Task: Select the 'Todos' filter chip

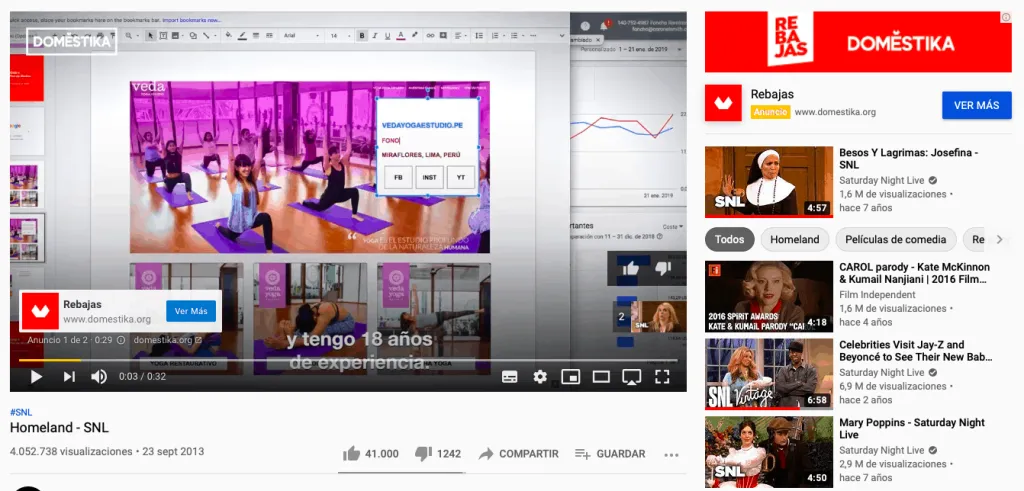Action: click(x=729, y=240)
